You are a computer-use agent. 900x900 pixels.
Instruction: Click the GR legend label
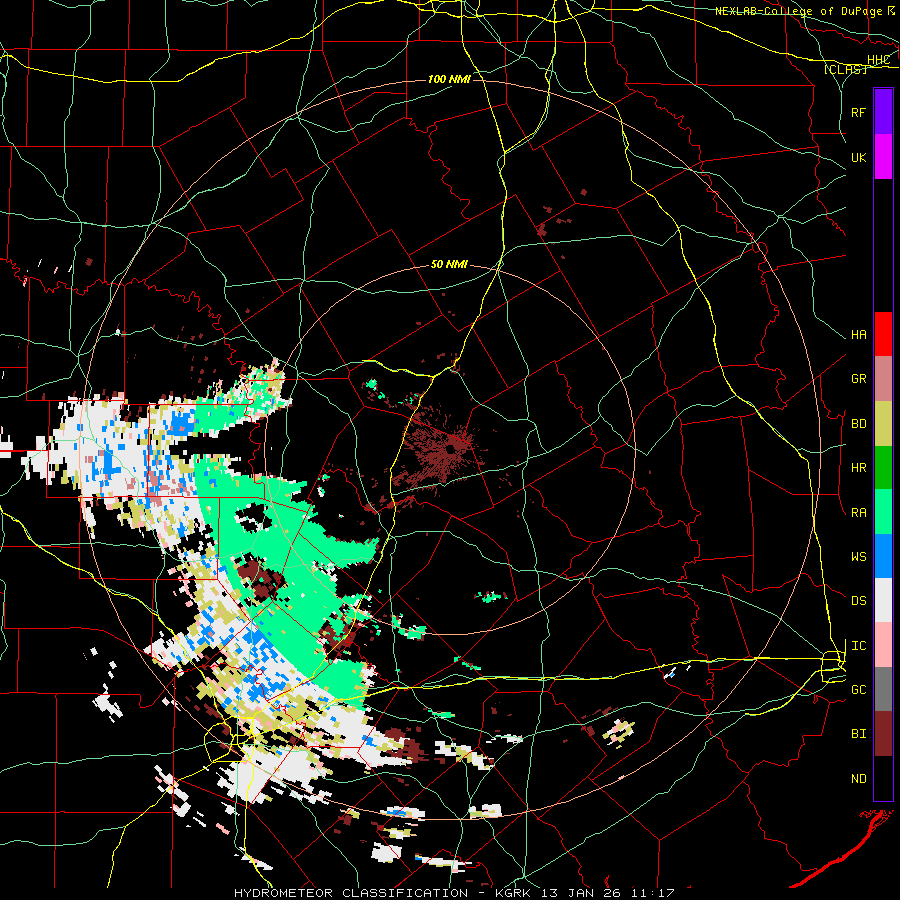click(858, 379)
